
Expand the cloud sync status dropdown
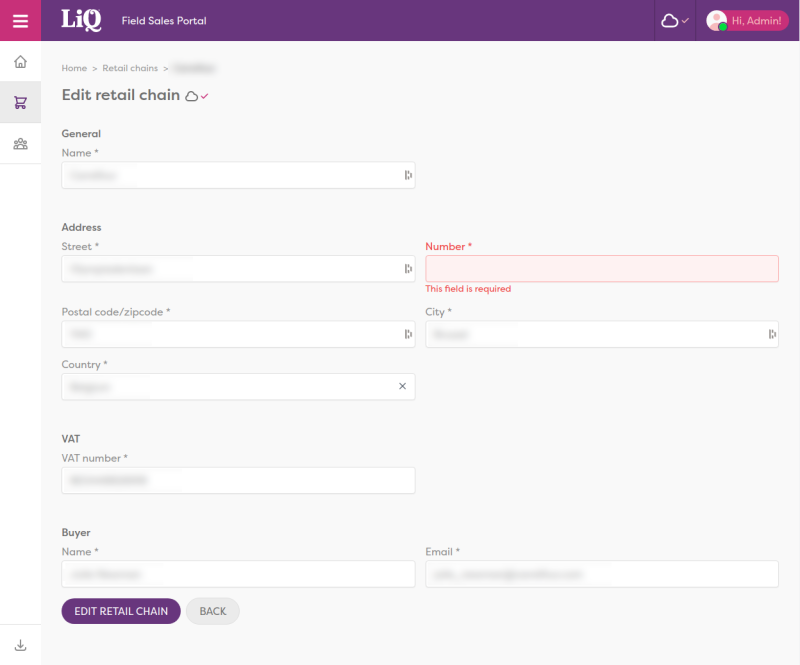(675, 20)
